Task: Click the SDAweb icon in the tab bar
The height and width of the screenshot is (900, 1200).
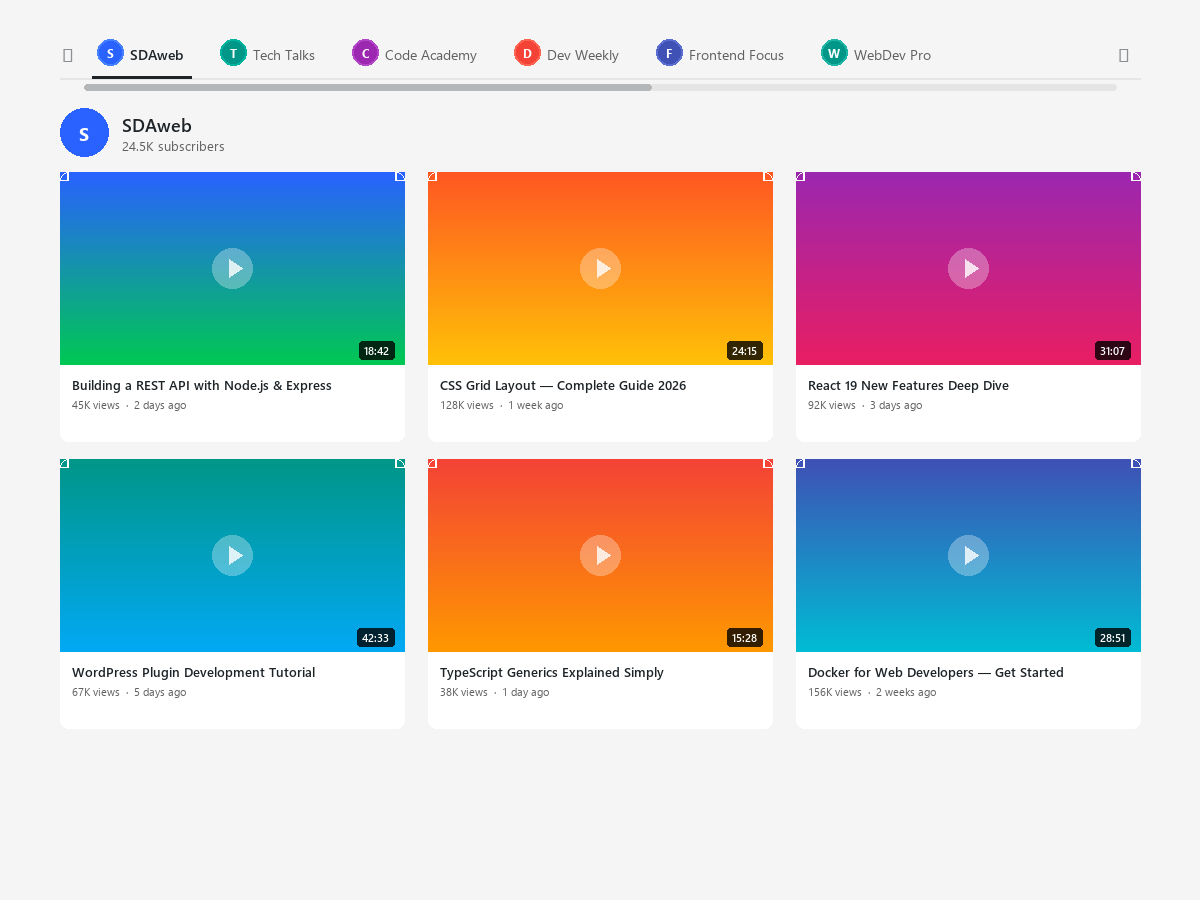Action: tap(110, 52)
